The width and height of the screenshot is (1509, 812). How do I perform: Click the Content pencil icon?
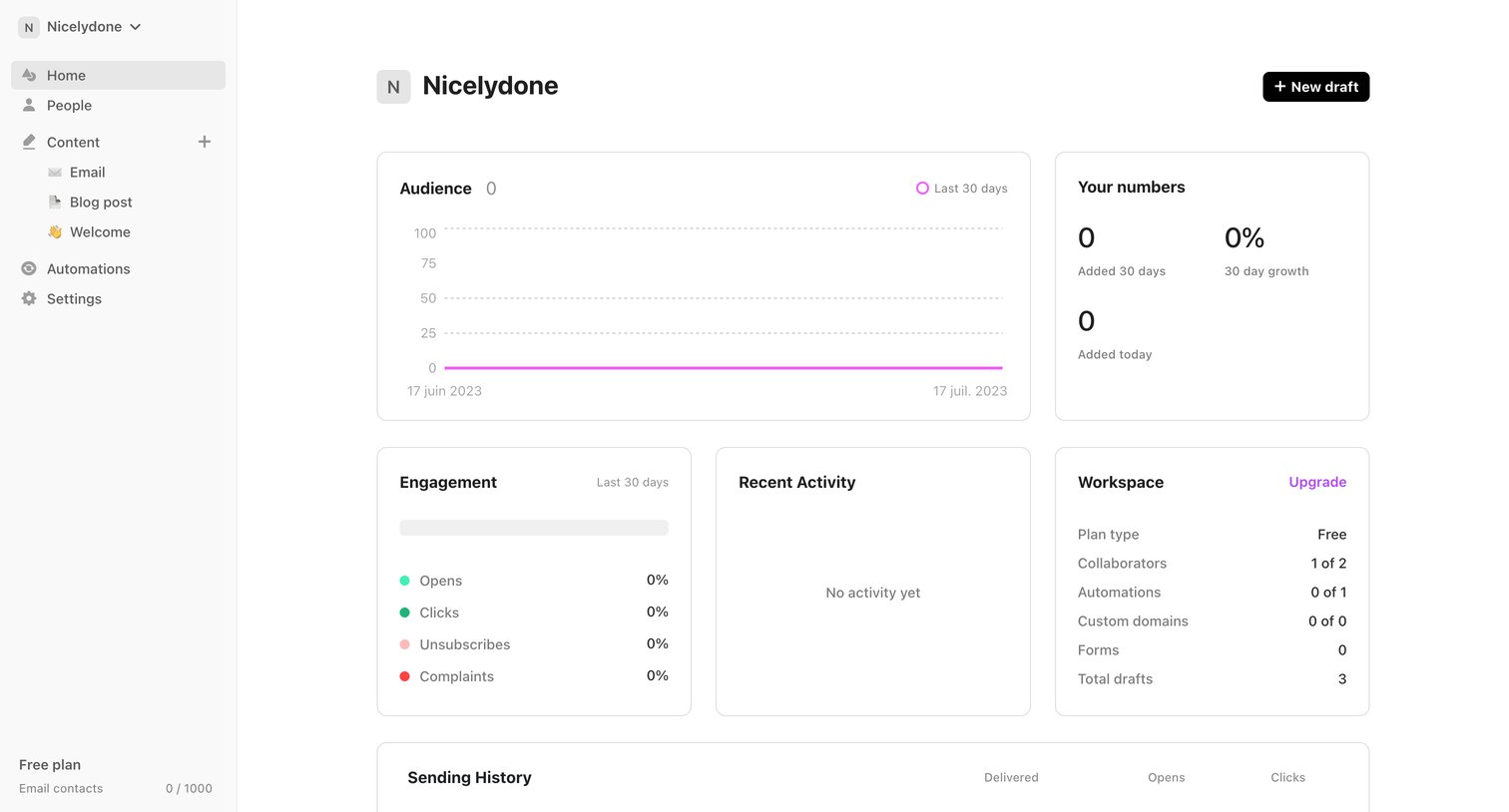[29, 142]
